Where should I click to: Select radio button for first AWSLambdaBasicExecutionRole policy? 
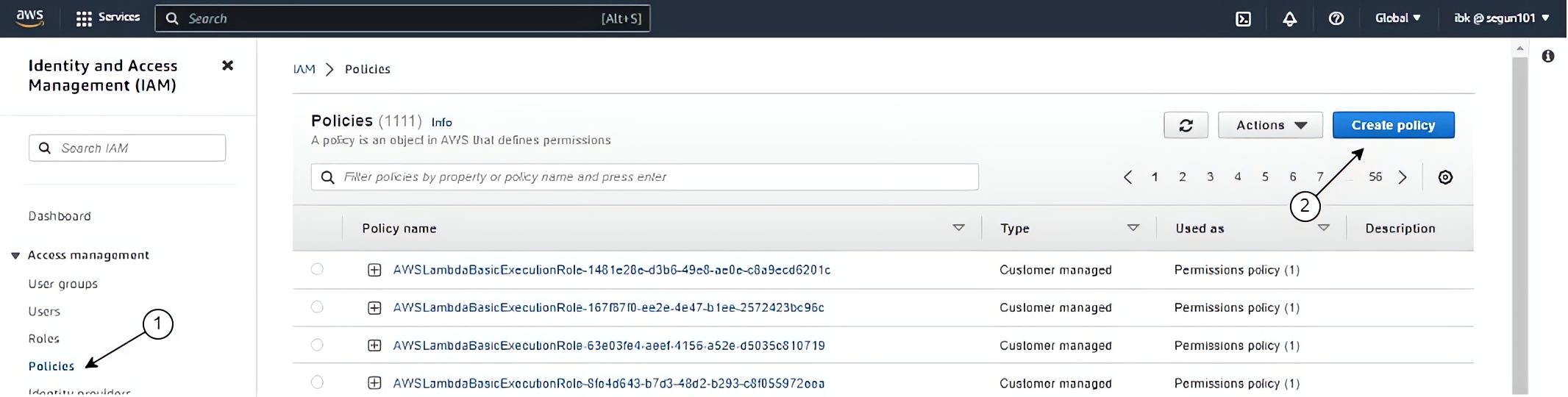(317, 269)
